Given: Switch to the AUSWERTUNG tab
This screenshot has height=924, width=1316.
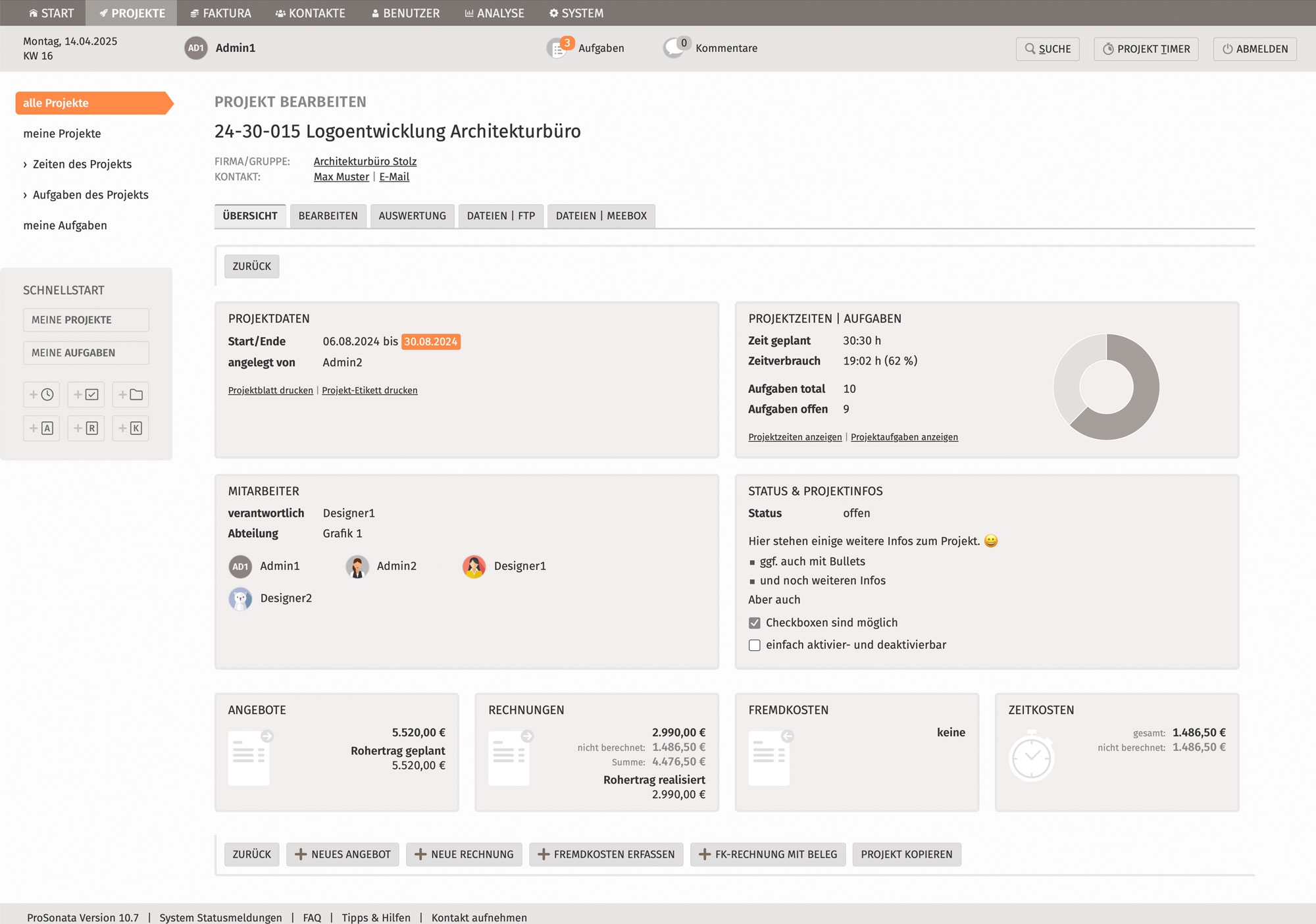Looking at the screenshot, I should click(x=412, y=216).
